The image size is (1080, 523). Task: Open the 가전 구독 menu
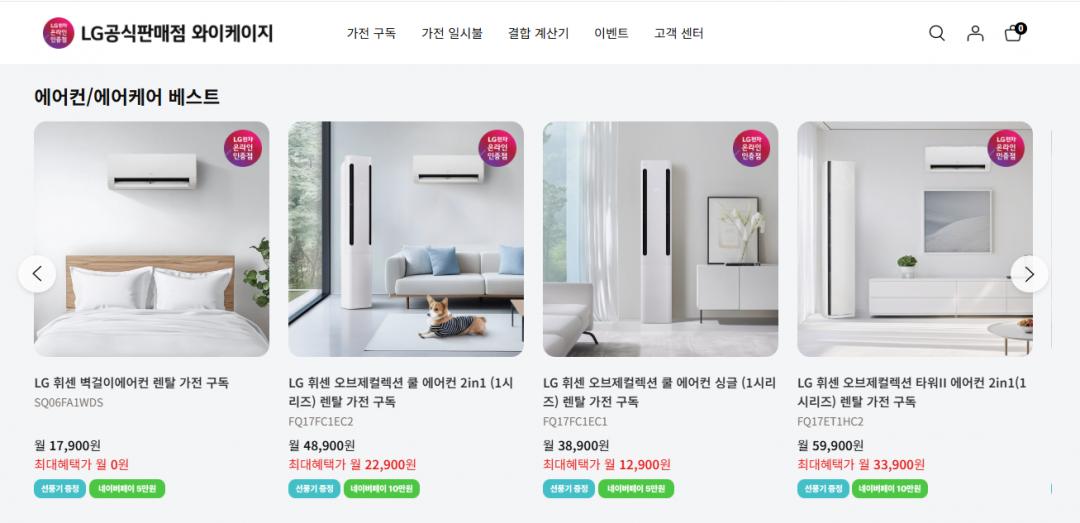[371, 33]
